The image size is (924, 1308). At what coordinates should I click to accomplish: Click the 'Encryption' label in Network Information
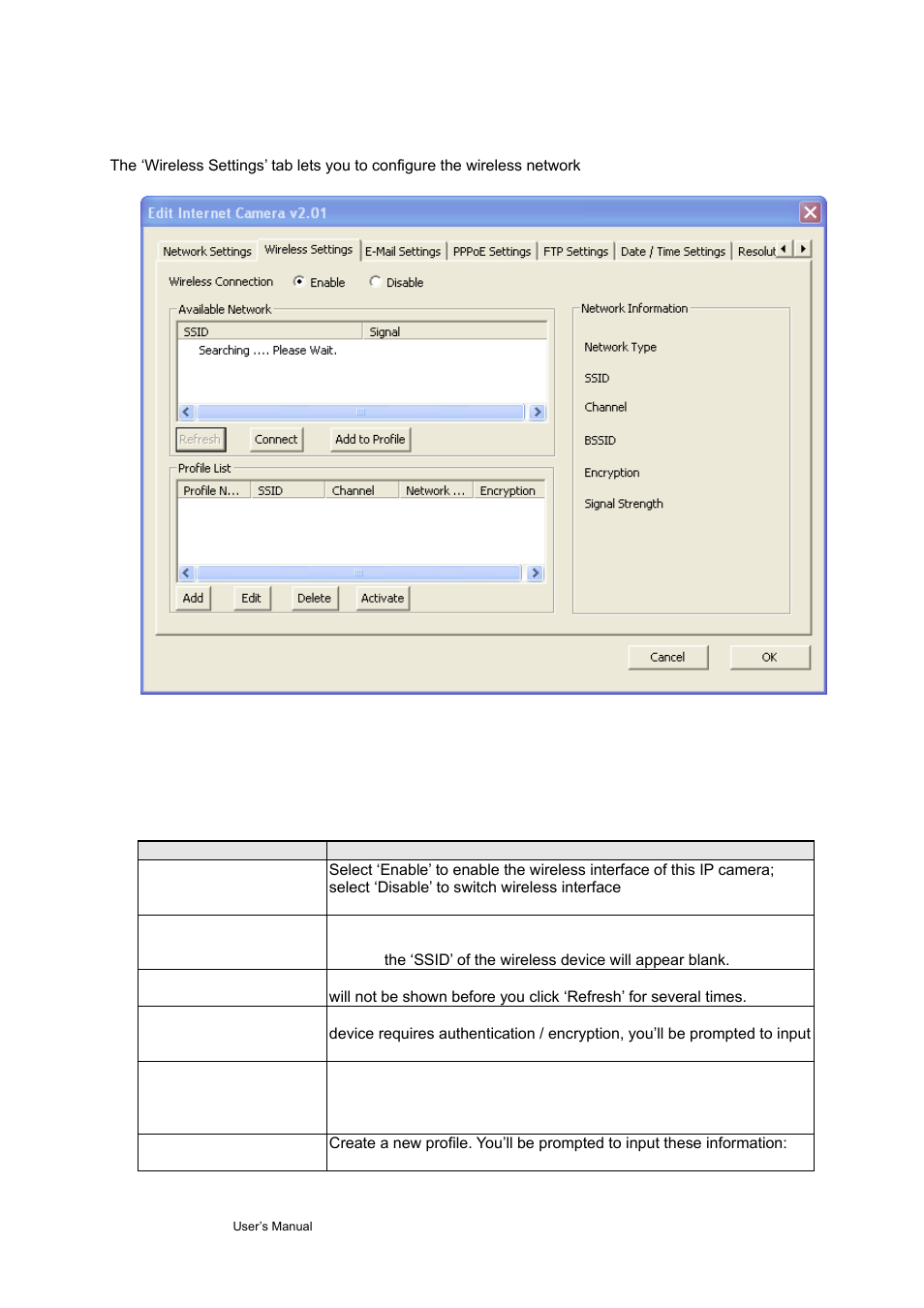(612, 473)
